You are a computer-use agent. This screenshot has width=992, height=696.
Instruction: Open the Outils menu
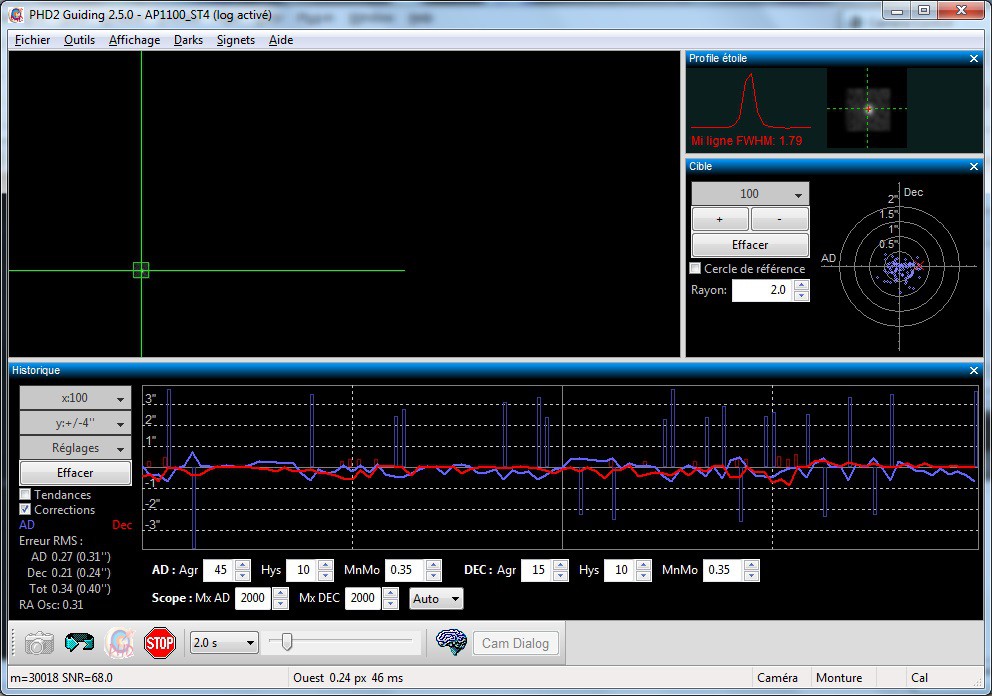point(79,40)
